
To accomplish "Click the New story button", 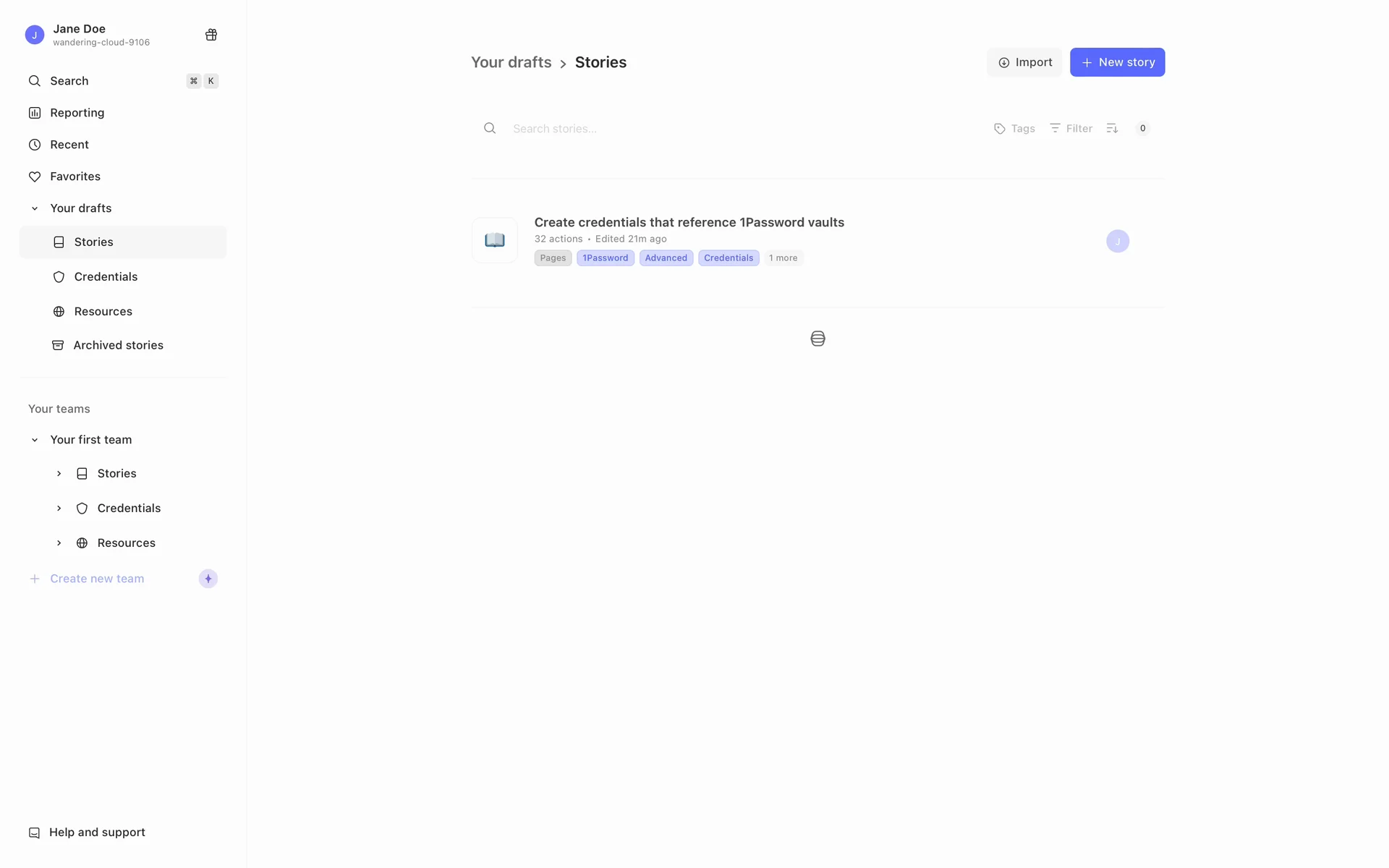I will pyautogui.click(x=1117, y=62).
